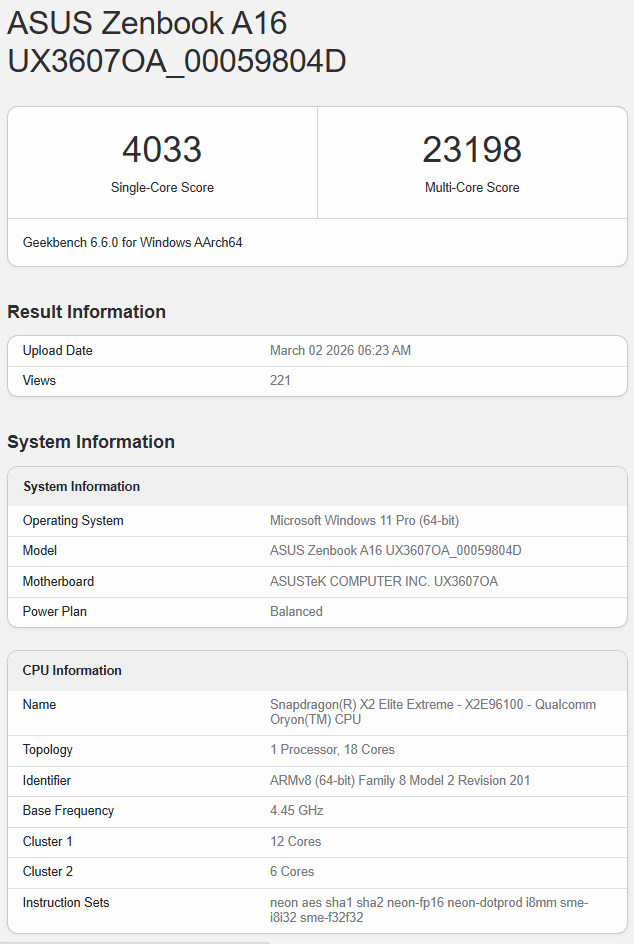Click the upload date value March 02 2026
This screenshot has height=944, width=634.
340,351
